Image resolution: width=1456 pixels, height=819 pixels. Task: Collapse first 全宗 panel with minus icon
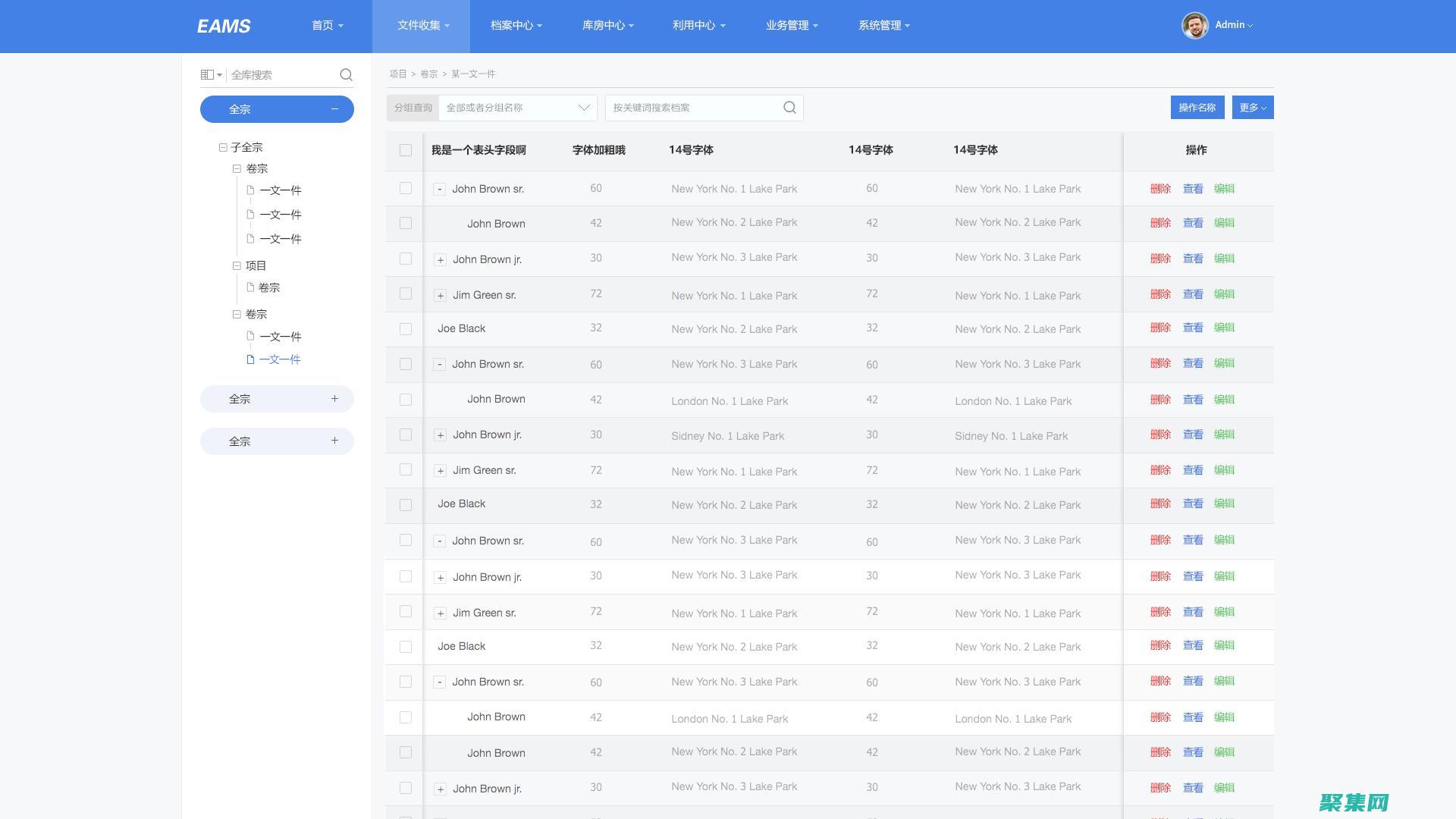334,109
